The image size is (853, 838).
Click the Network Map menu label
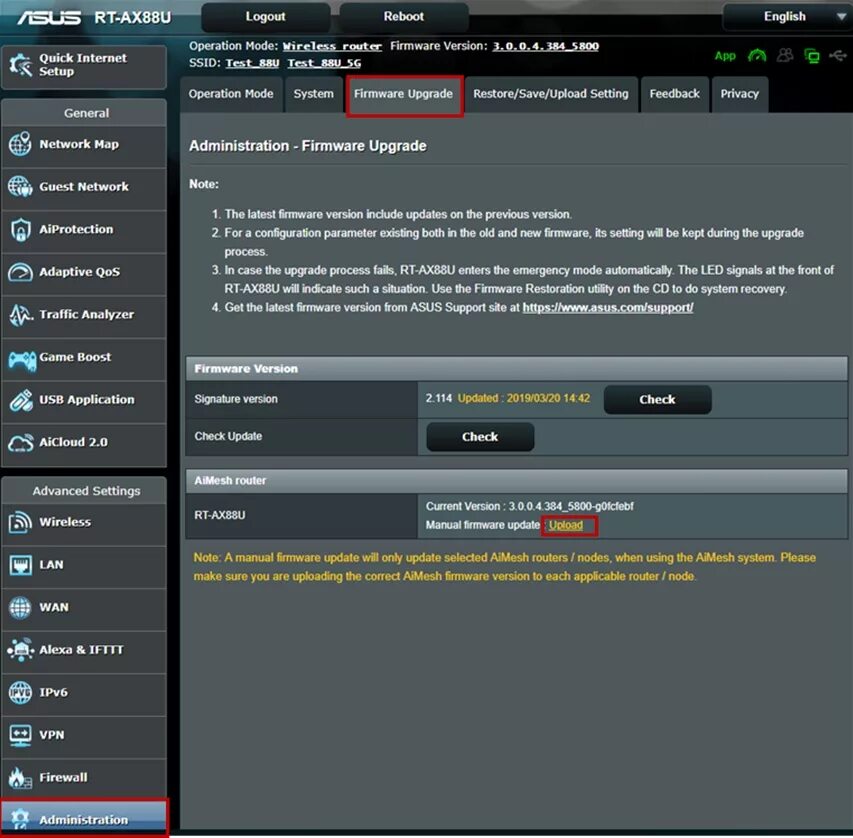pyautogui.click(x=79, y=144)
